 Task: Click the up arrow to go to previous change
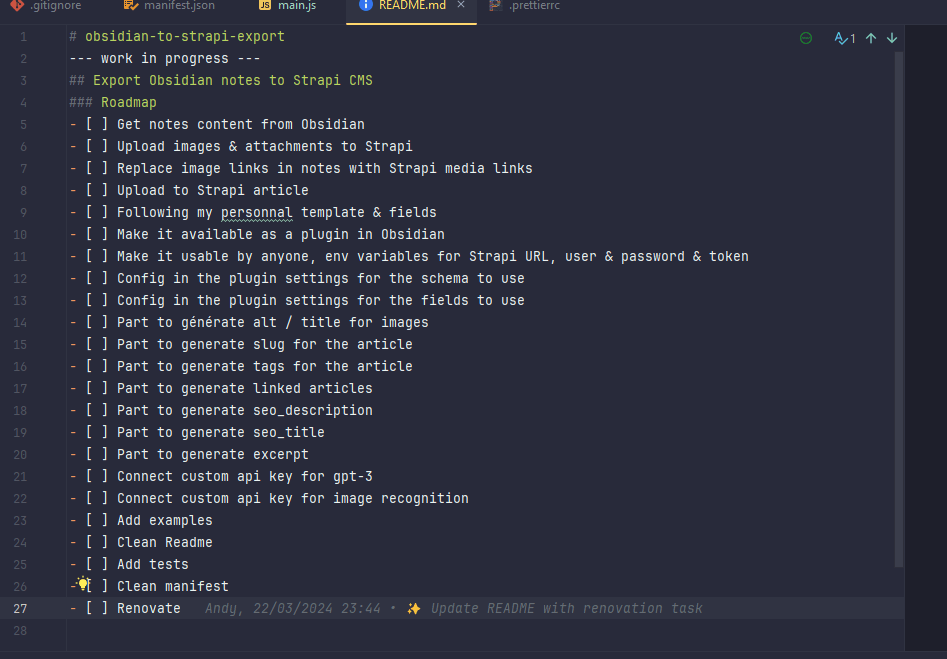(870, 37)
